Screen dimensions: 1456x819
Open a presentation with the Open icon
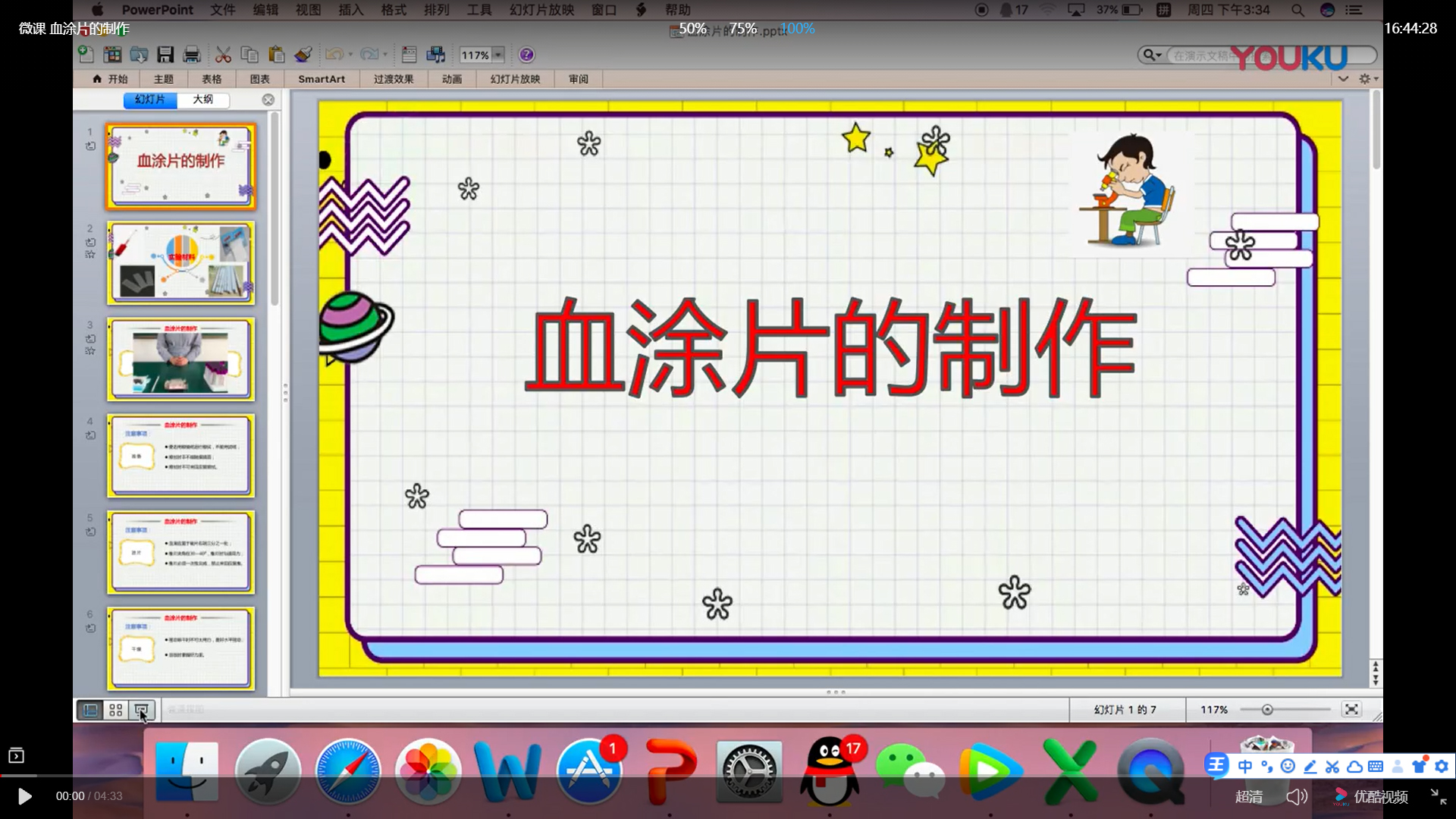(x=139, y=54)
